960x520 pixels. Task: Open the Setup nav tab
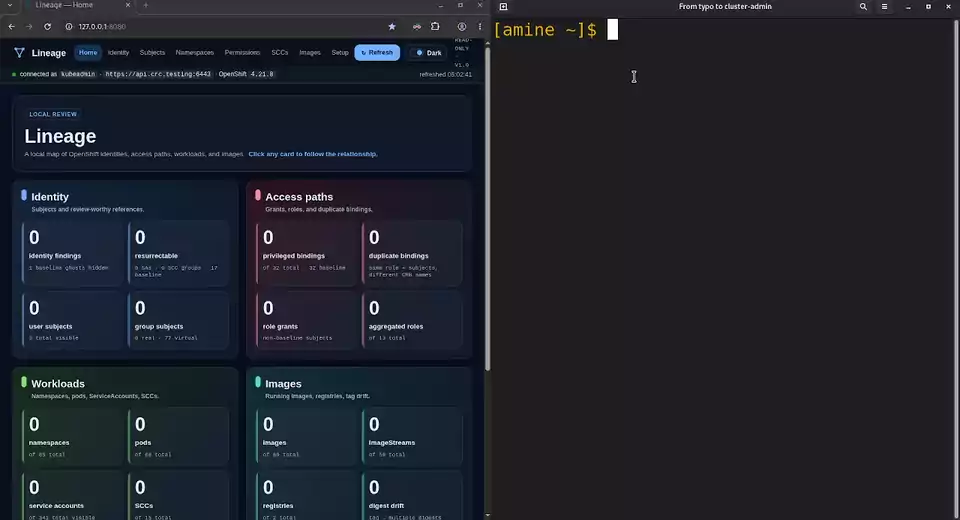340,53
